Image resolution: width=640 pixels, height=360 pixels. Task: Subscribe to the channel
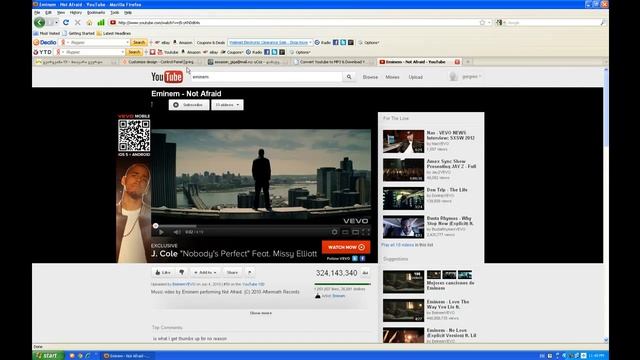pos(189,105)
